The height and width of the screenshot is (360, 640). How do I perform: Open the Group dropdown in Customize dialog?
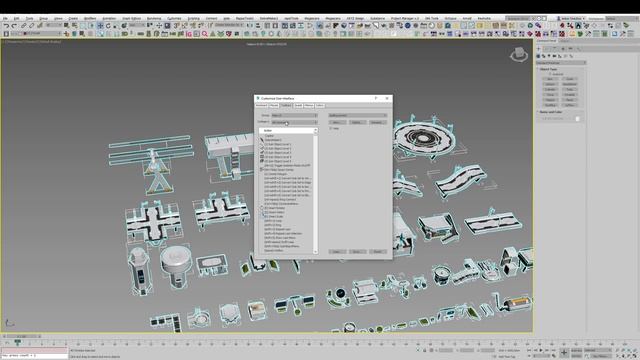294,116
